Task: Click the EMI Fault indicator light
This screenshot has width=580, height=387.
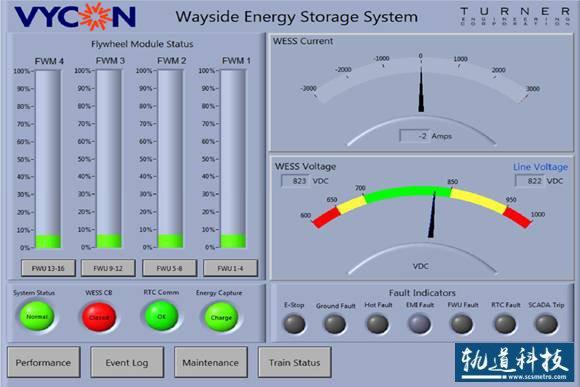Action: (x=419, y=324)
